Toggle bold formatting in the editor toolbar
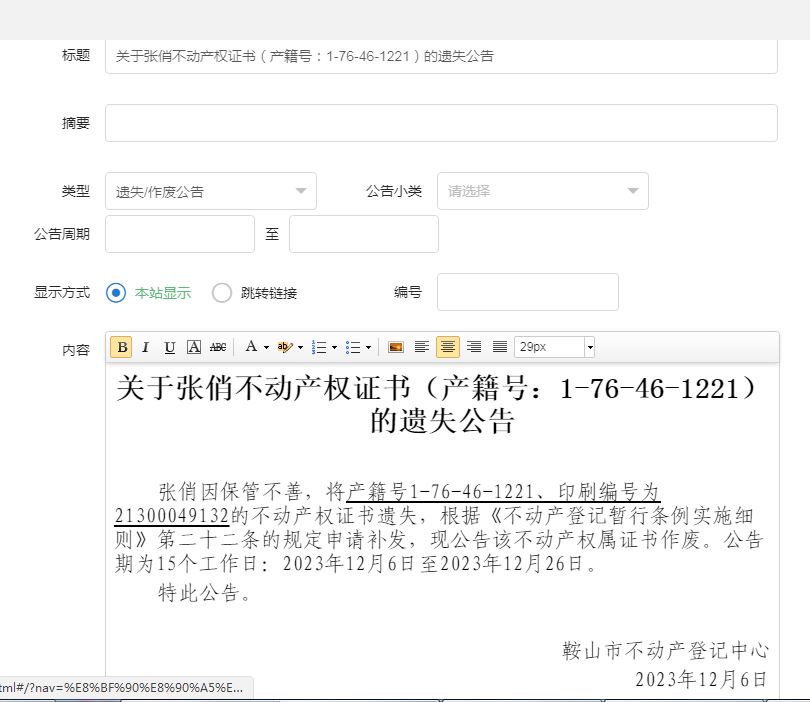 pos(122,347)
